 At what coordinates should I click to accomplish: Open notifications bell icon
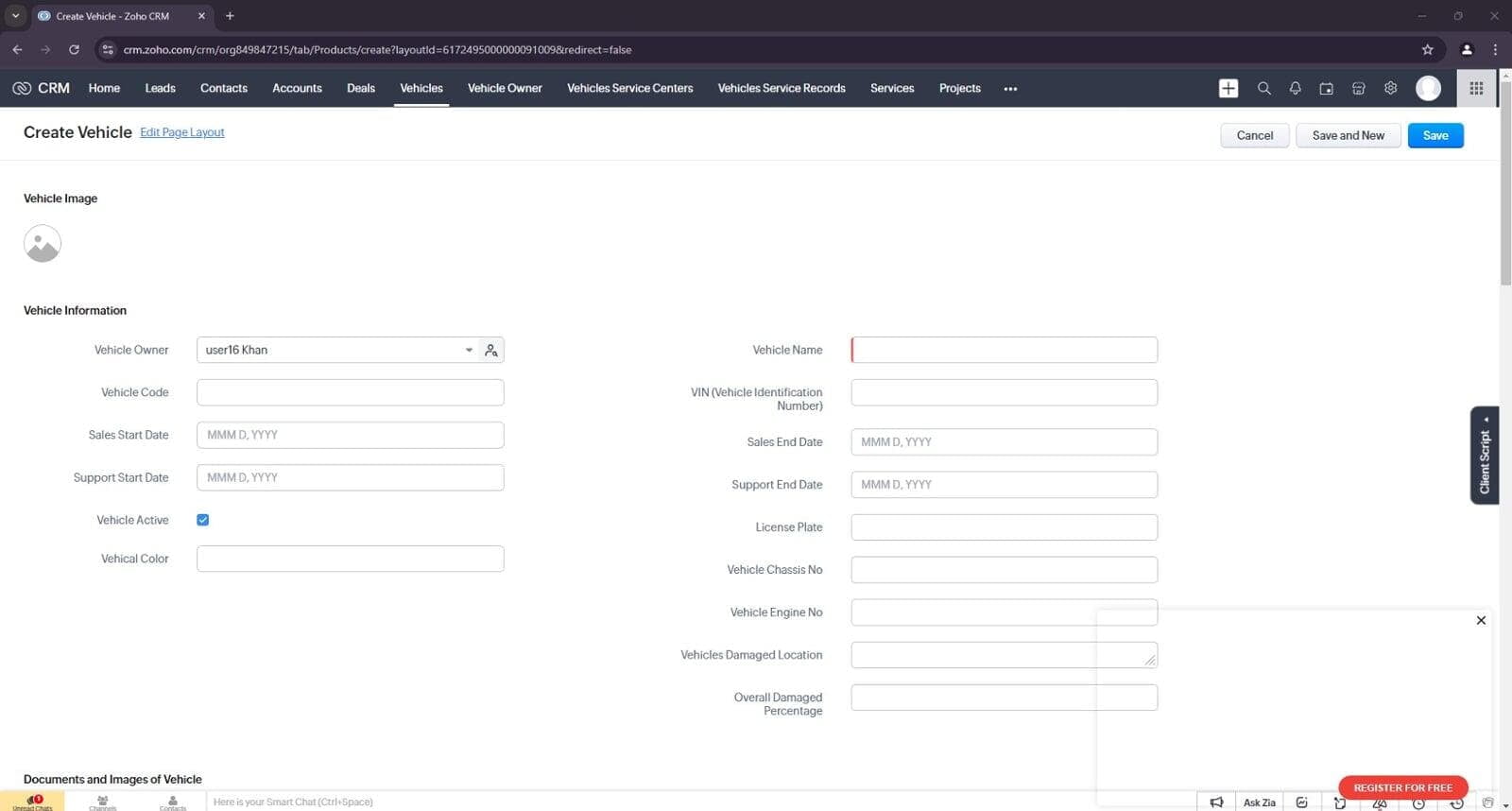tap(1295, 88)
